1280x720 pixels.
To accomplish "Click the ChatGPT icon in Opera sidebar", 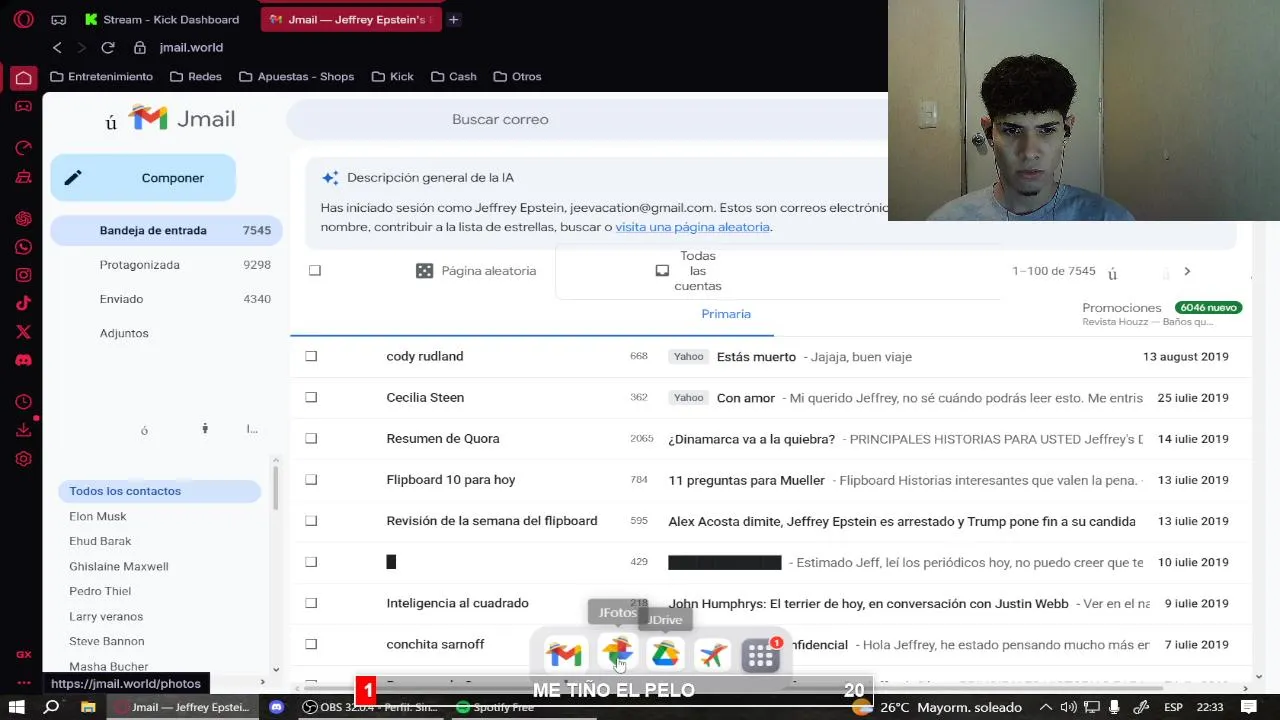I will pyautogui.click(x=23, y=219).
